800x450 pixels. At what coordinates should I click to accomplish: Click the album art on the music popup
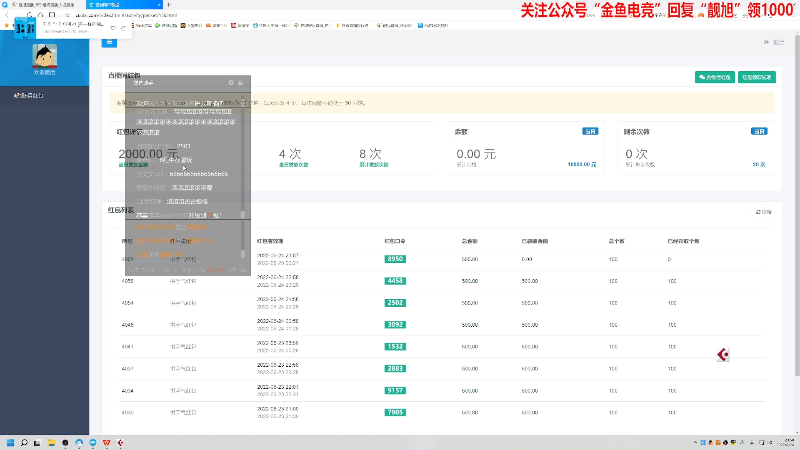pos(25,28)
